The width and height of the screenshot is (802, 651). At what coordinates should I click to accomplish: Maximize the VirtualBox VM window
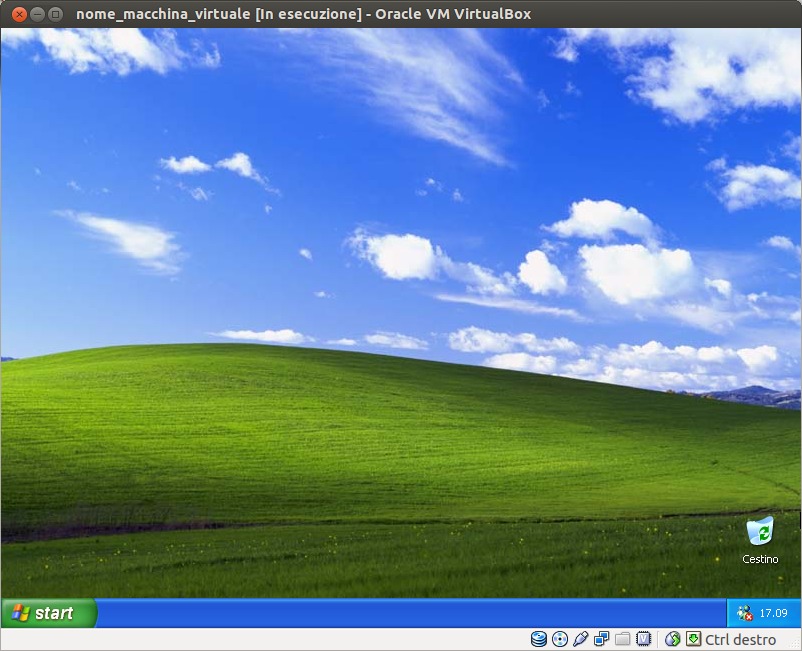[x=55, y=14]
